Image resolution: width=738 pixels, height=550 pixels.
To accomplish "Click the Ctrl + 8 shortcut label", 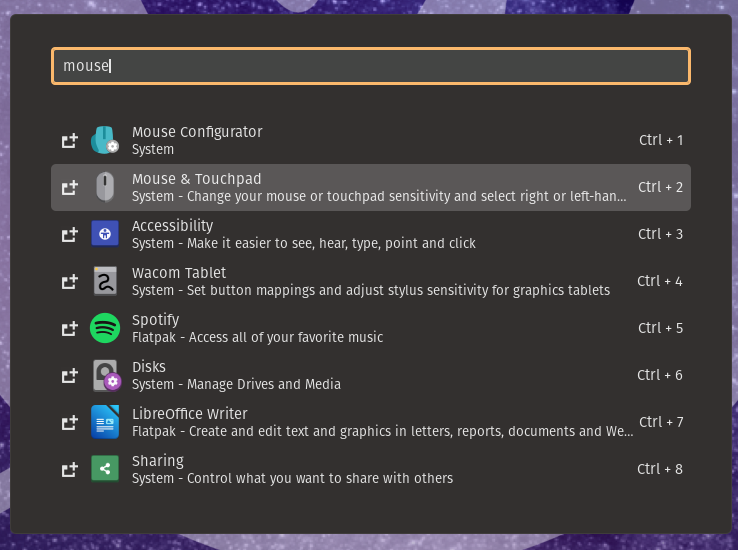I will [660, 469].
